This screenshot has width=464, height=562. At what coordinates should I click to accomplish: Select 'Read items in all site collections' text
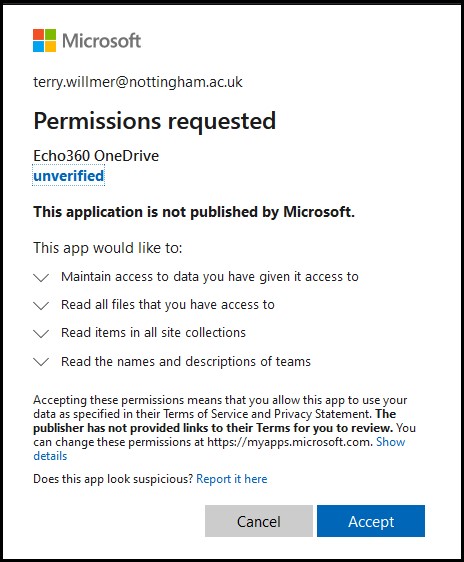(153, 333)
